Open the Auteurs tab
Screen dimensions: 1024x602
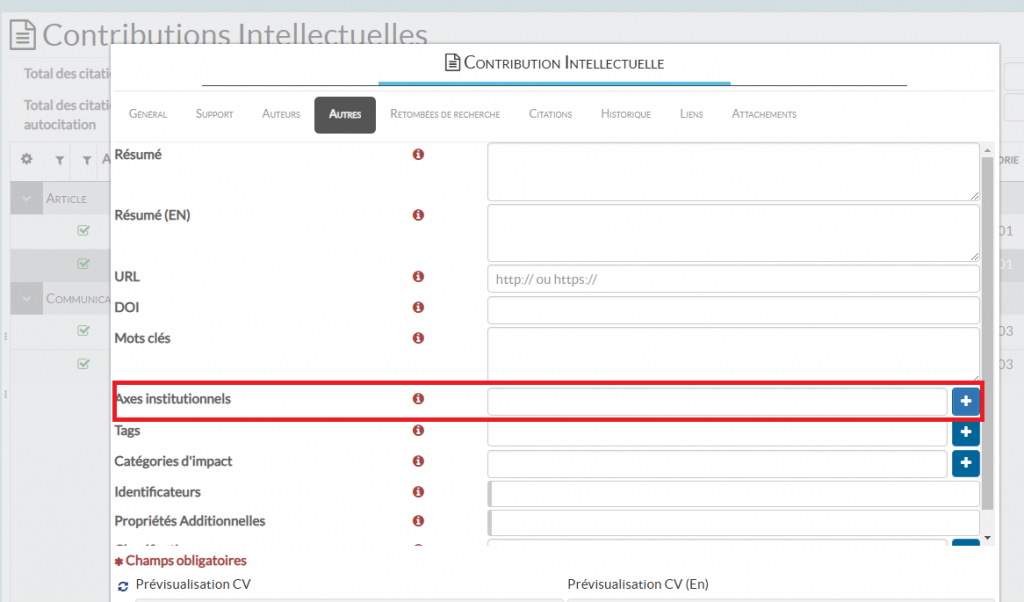281,114
